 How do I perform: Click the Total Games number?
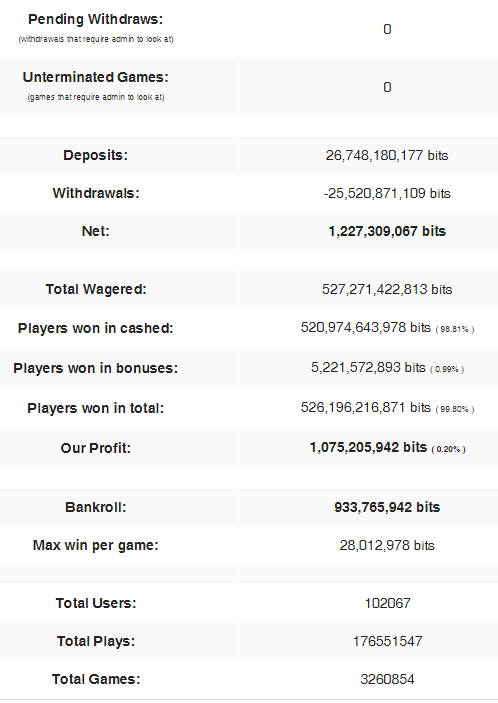coord(387,679)
